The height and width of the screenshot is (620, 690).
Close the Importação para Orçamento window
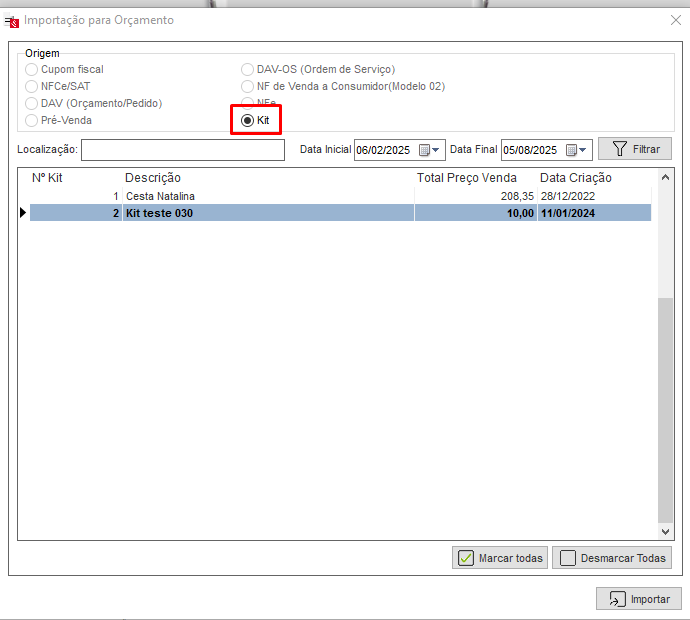(x=674, y=19)
